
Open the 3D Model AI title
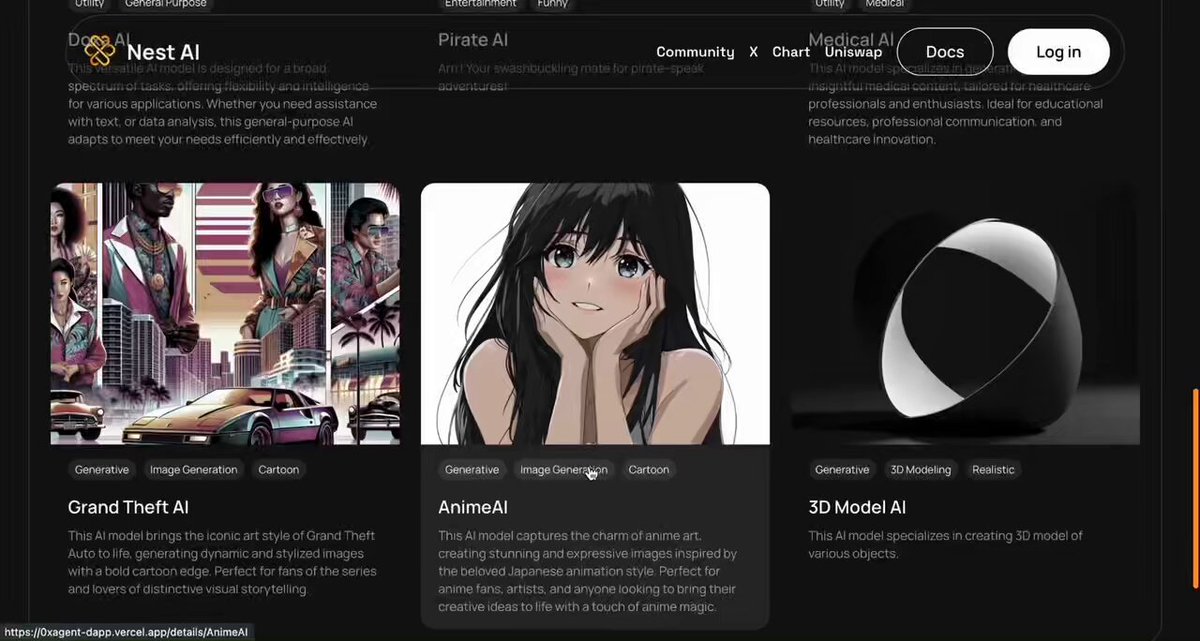point(857,507)
